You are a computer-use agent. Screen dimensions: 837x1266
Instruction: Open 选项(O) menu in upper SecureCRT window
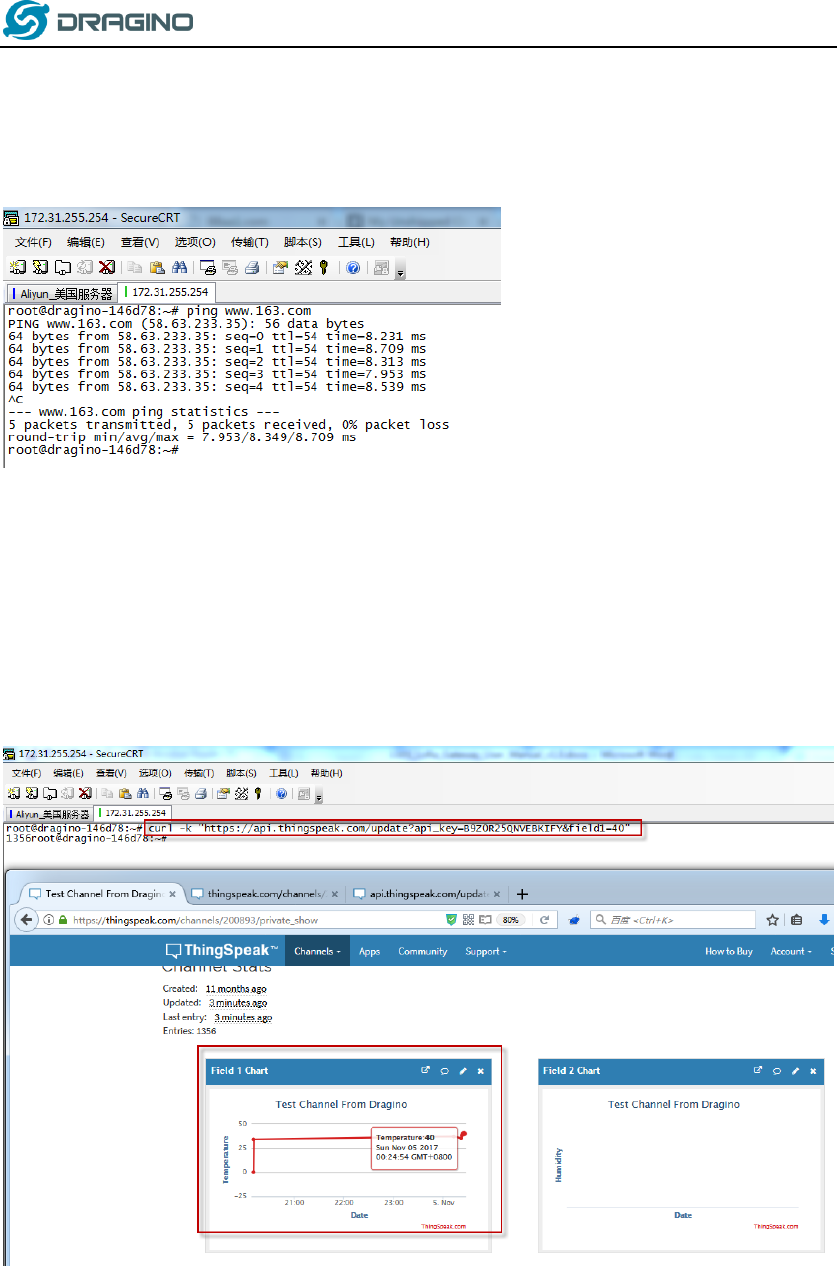(x=195, y=242)
